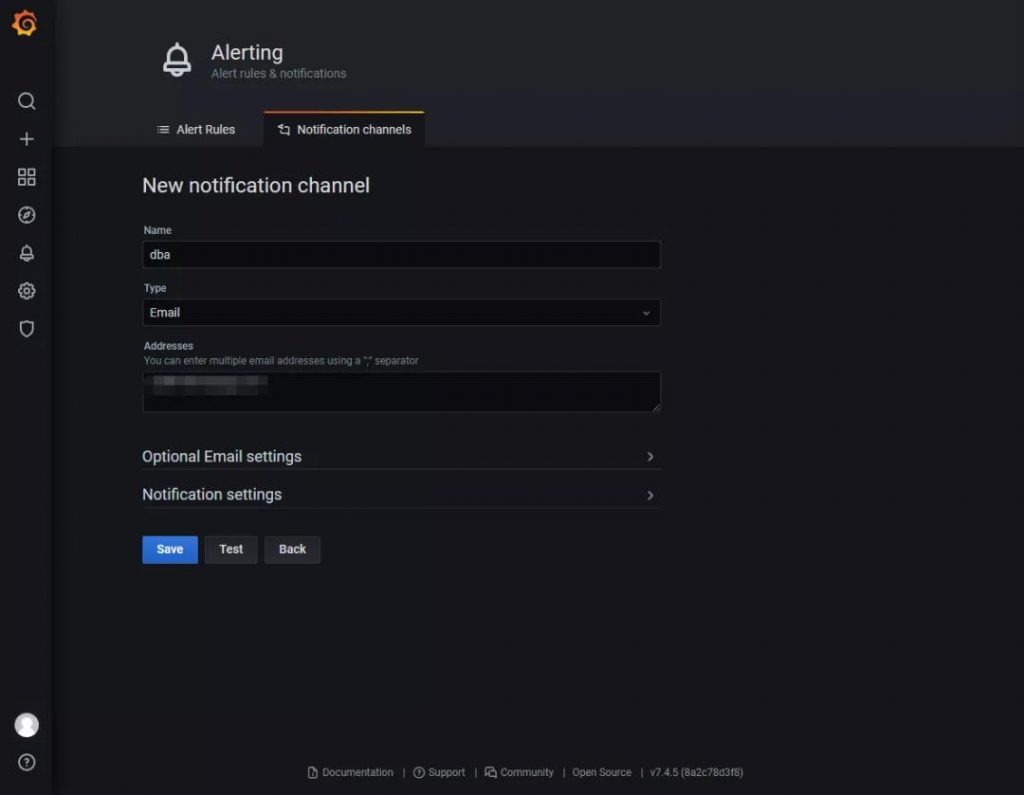This screenshot has height=795, width=1024.
Task: Click version v7.4.5 footer link
Action: pos(696,772)
